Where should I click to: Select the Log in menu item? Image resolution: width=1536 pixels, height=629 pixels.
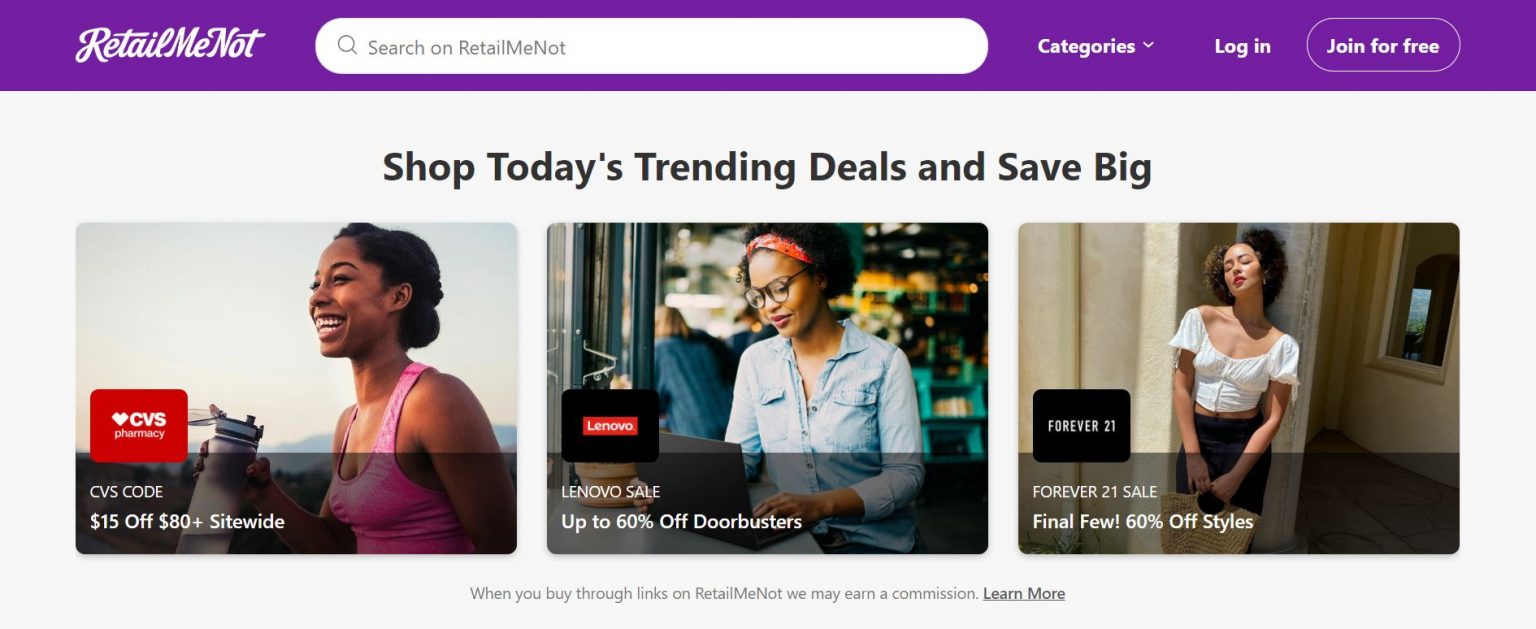[x=1241, y=45]
